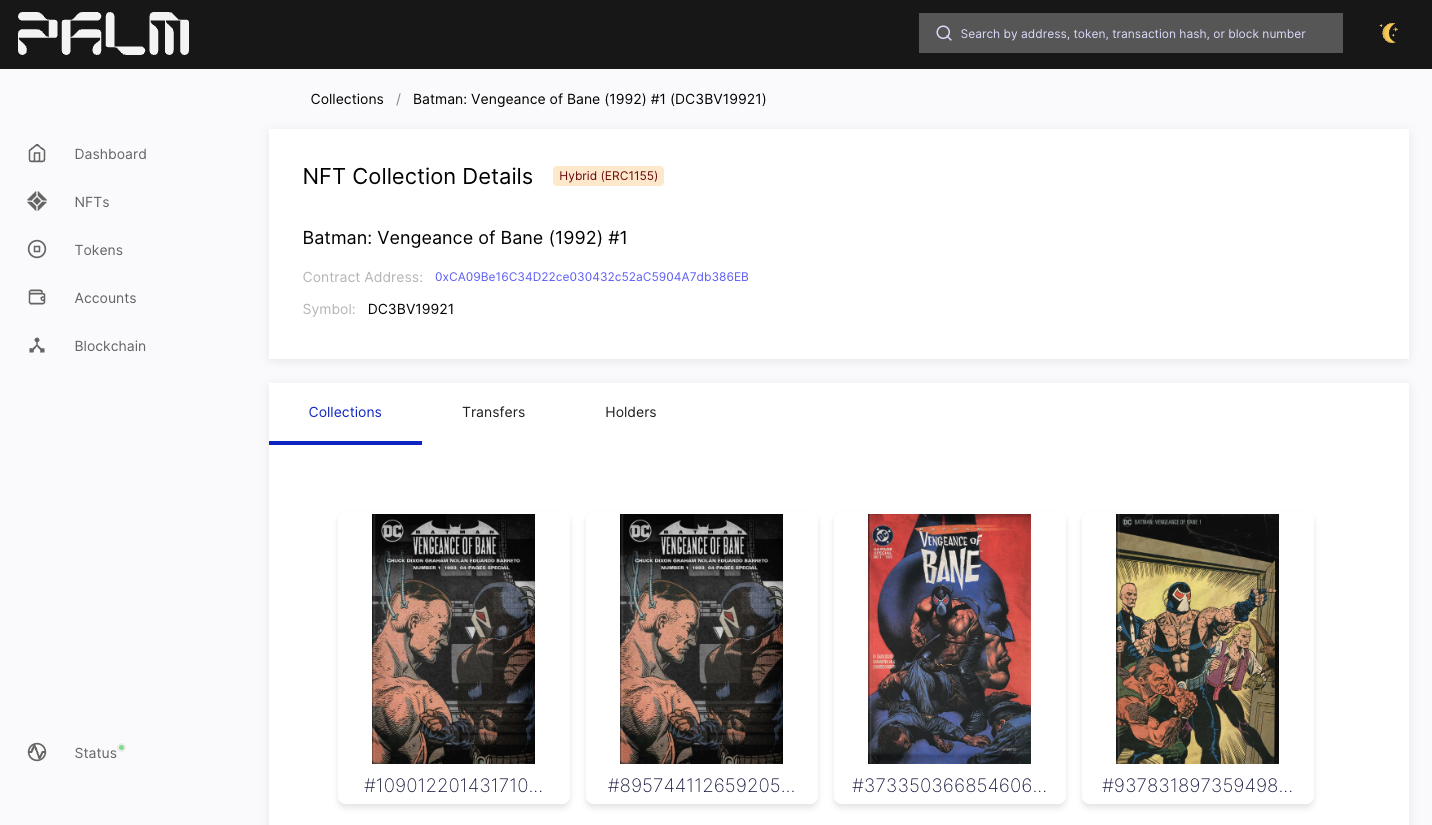Click token ID #373350366854606...

[949, 786]
